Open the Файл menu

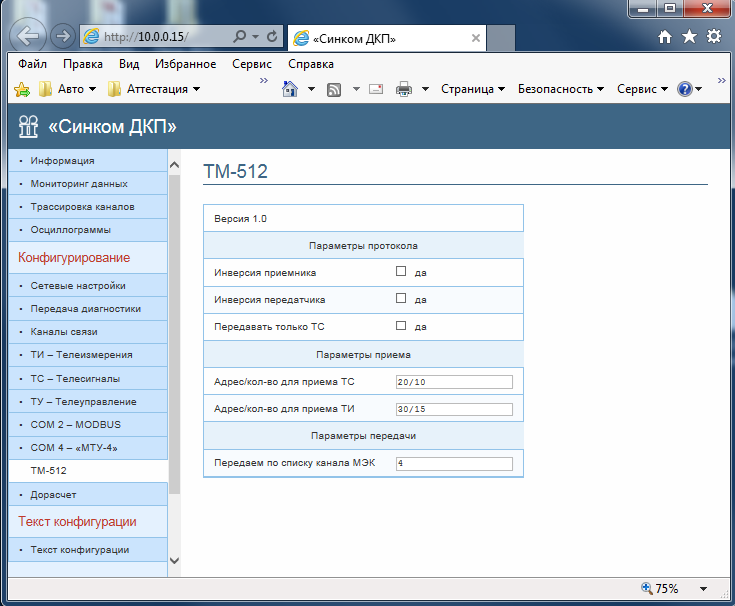(33, 64)
